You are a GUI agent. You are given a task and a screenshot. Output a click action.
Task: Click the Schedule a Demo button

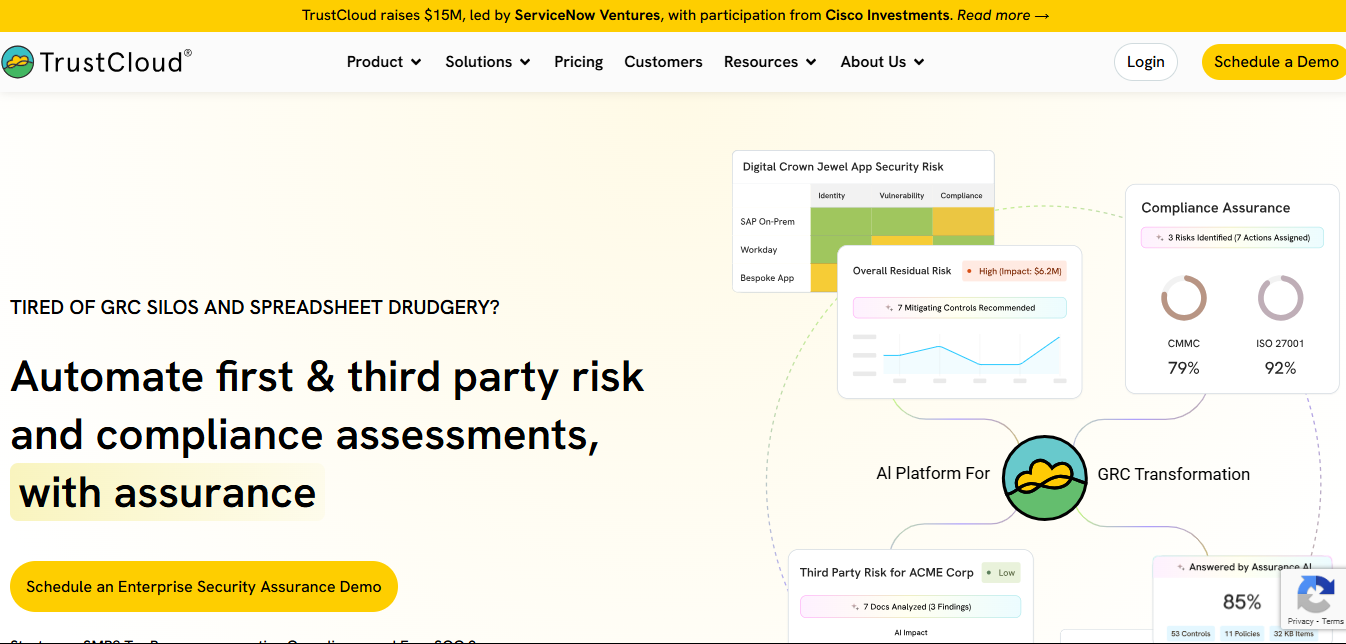pyautogui.click(x=1275, y=62)
